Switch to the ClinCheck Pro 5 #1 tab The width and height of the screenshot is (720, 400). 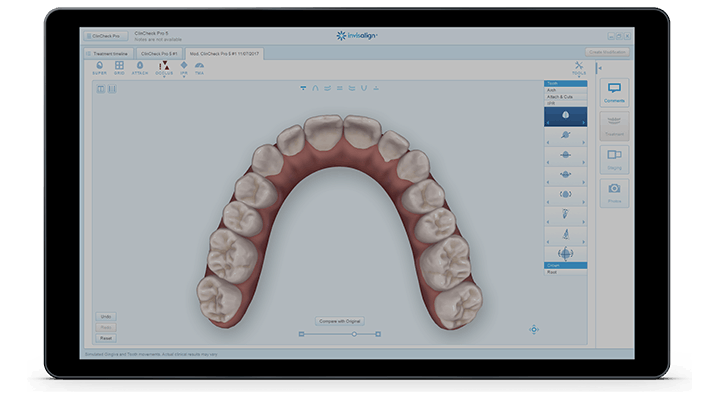159,54
